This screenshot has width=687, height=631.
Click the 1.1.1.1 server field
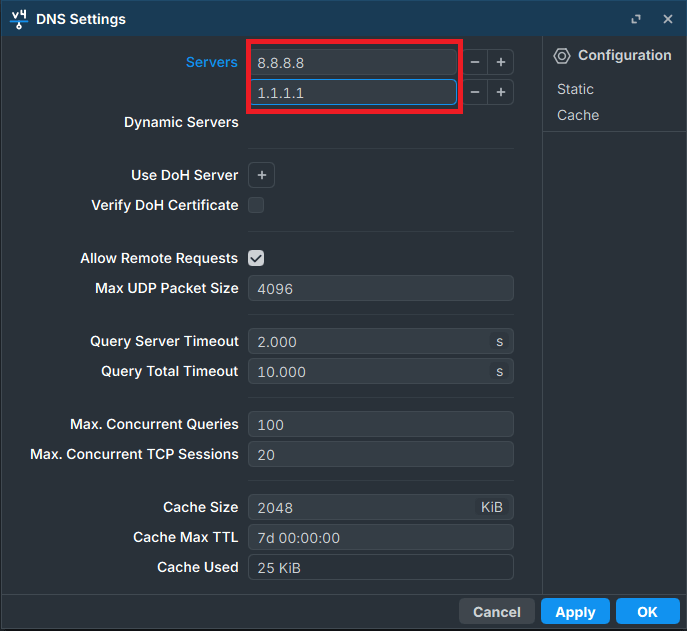click(354, 92)
